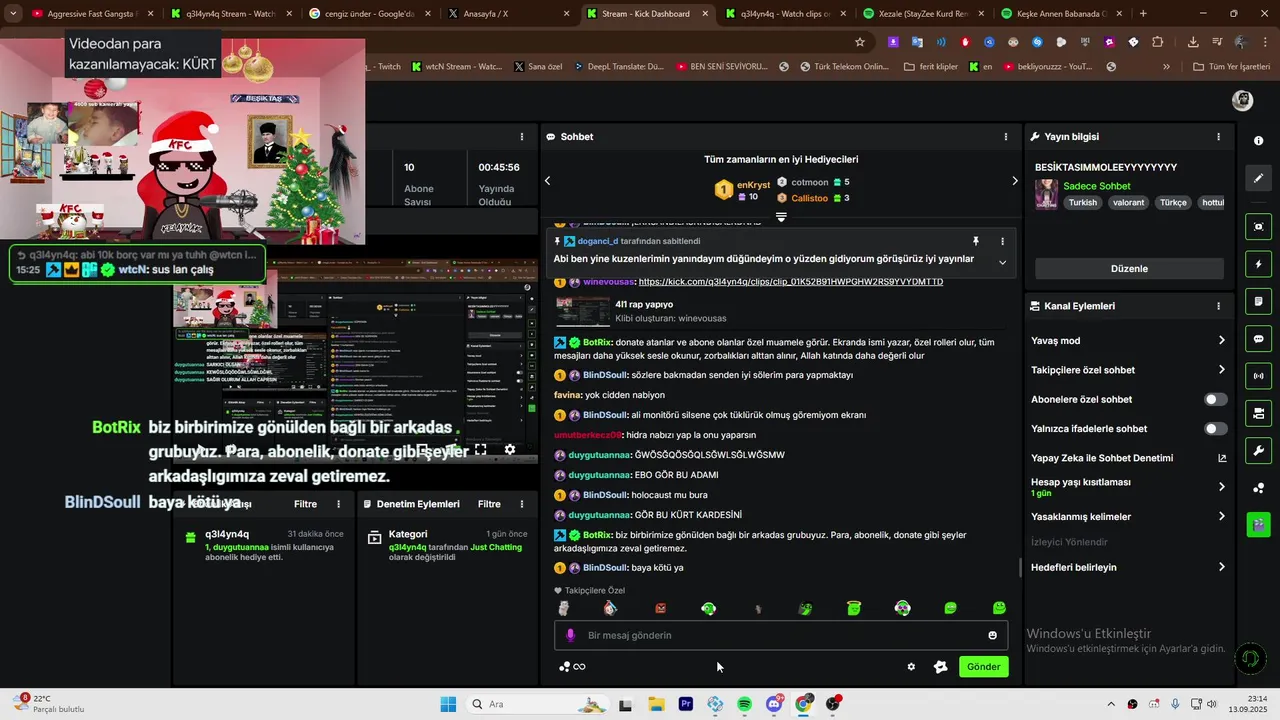Open the kick.com clip link from winevousas
The width and height of the screenshot is (1280, 720).
(790, 282)
